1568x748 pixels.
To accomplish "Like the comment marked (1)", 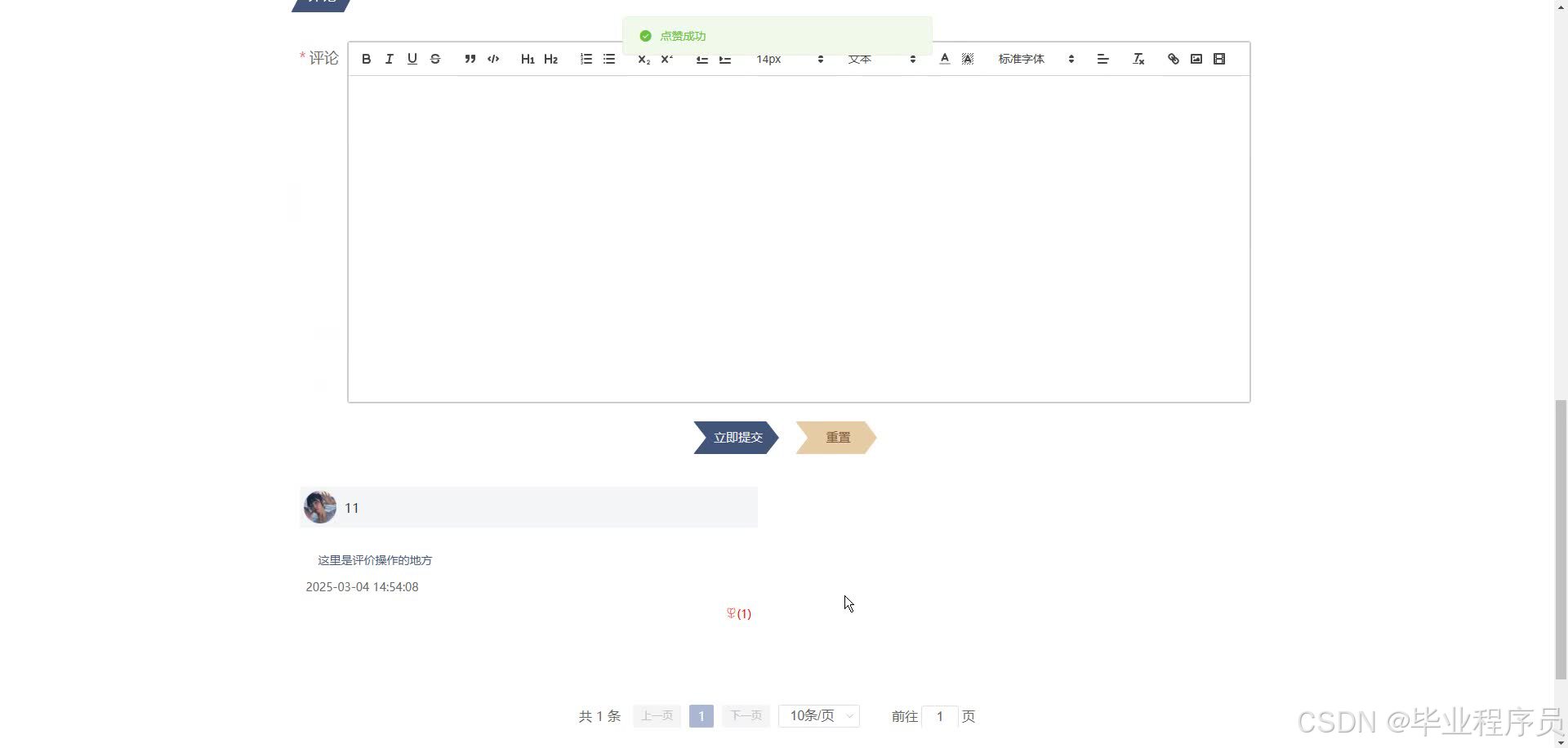I will [737, 613].
